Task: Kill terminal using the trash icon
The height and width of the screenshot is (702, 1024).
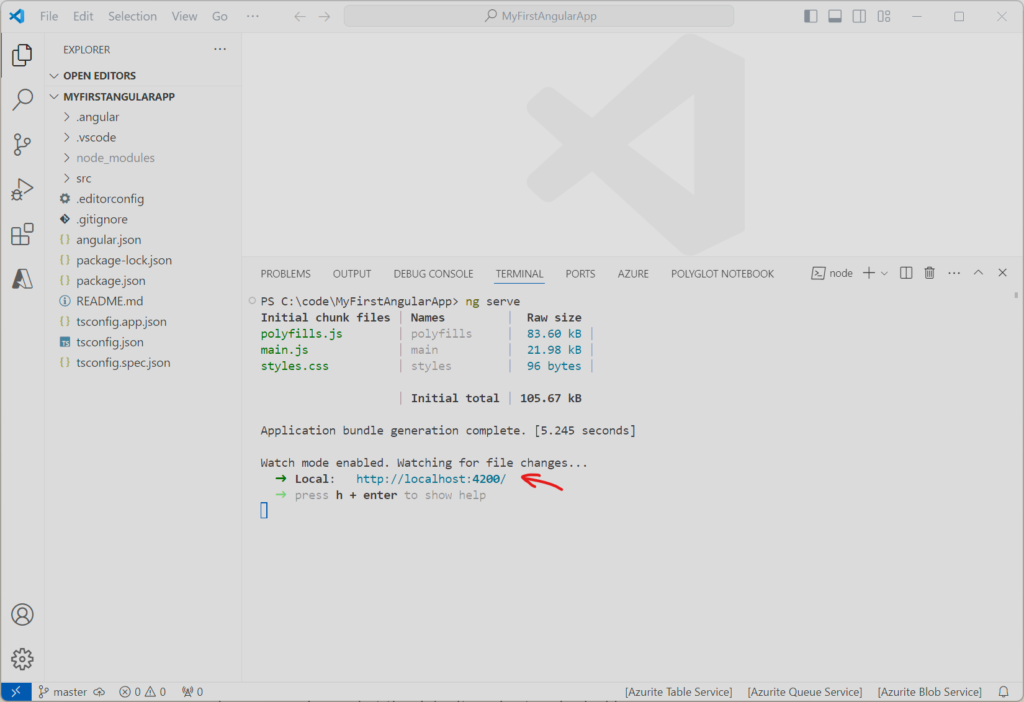Action: 930,273
